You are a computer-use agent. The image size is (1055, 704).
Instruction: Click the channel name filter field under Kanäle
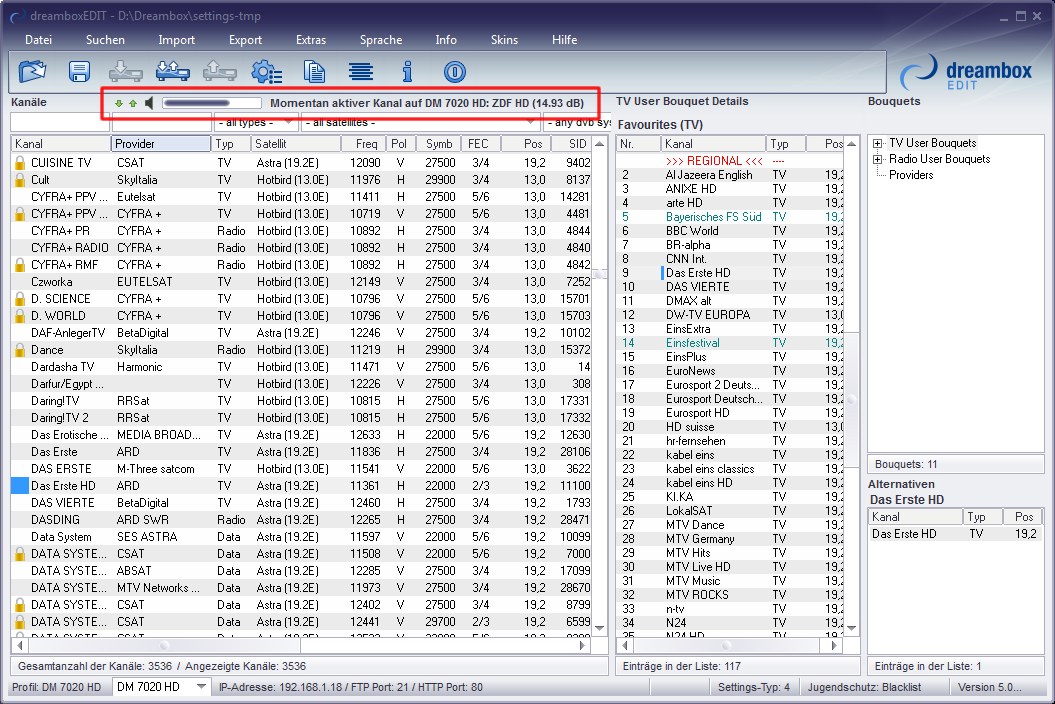60,122
